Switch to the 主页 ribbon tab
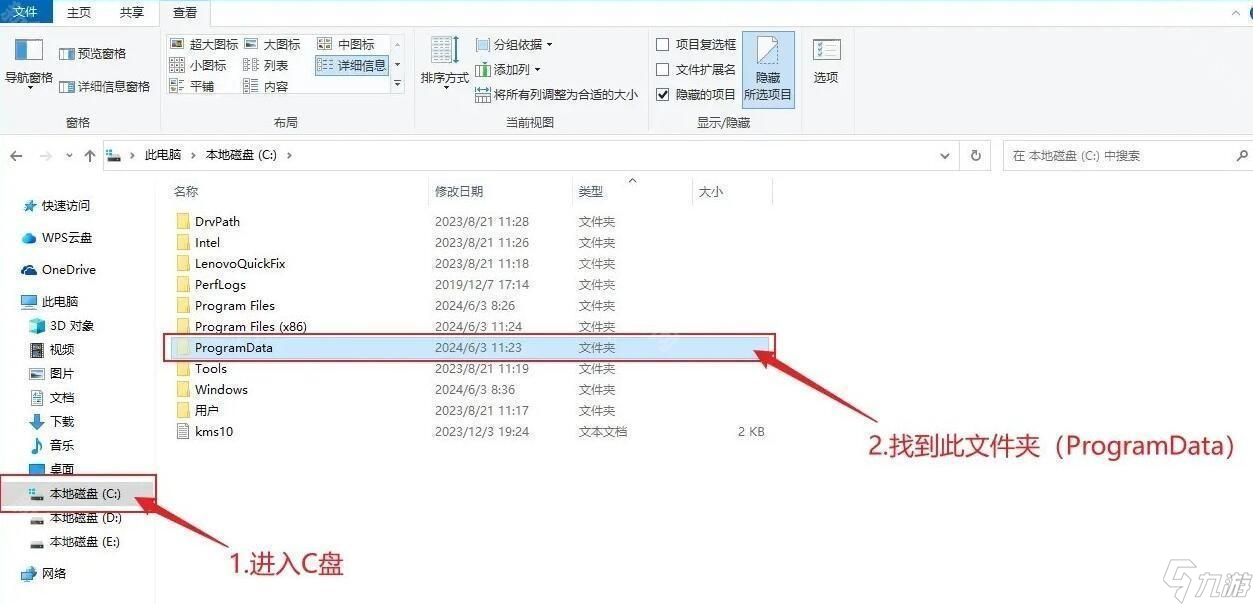Screen dimensions: 1253x604 click(x=79, y=13)
